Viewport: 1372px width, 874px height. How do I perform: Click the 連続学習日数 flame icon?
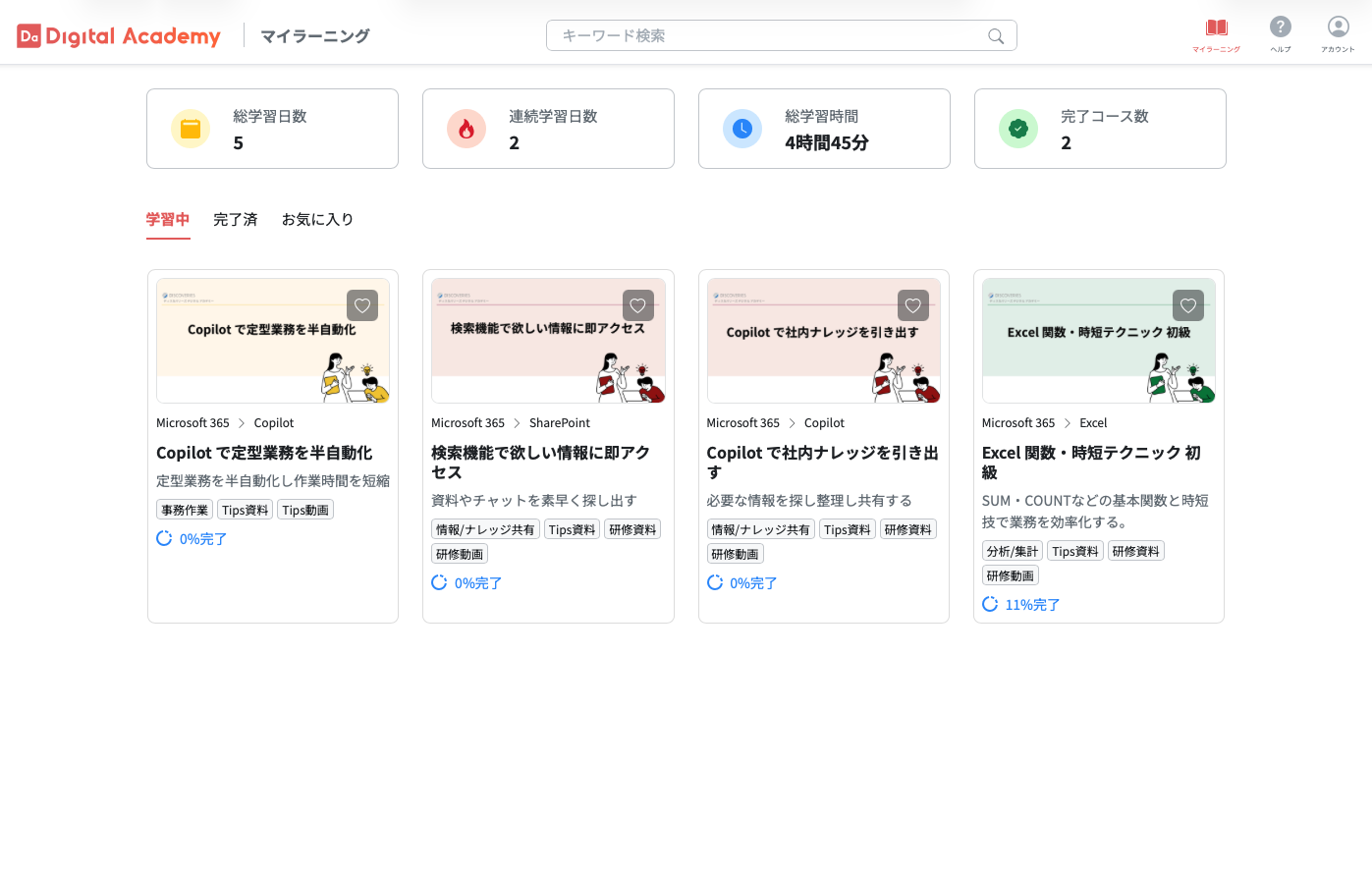point(466,129)
